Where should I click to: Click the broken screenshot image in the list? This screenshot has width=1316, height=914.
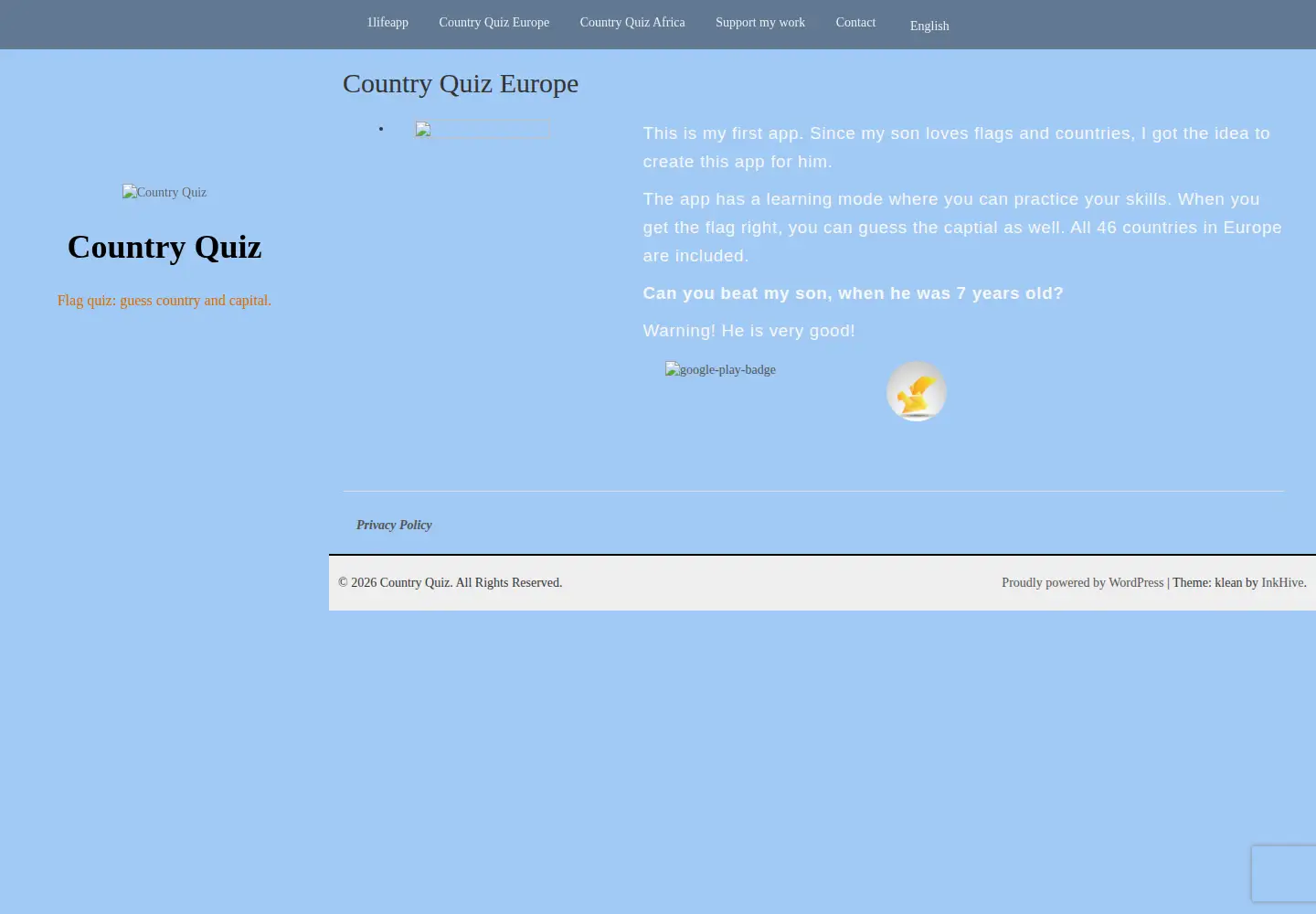(x=483, y=130)
